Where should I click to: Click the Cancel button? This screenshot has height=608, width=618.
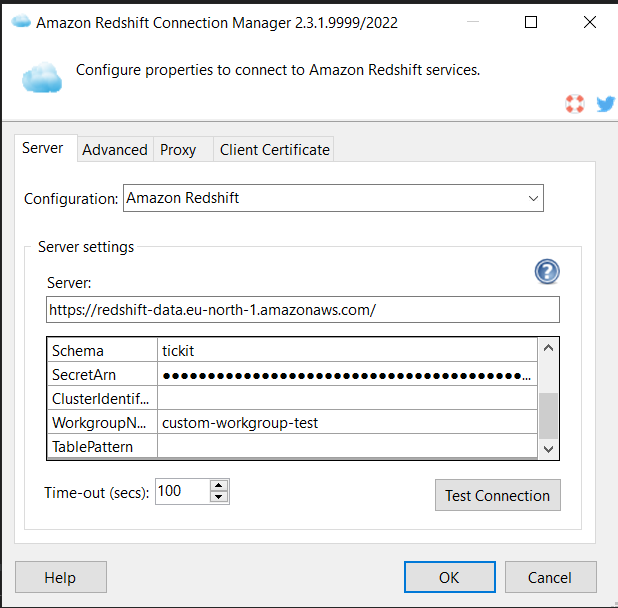click(551, 577)
